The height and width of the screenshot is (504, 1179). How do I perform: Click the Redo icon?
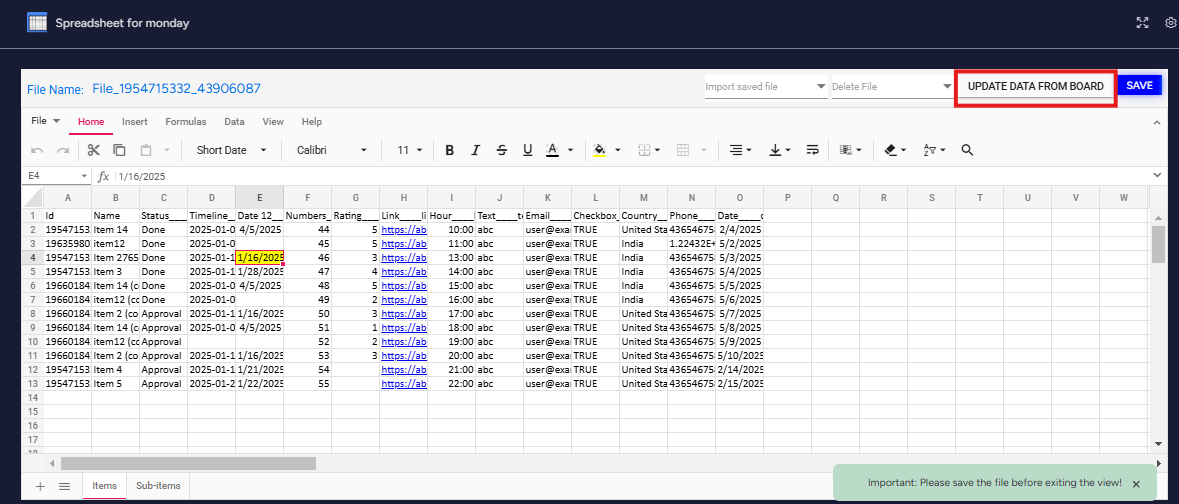(x=63, y=150)
